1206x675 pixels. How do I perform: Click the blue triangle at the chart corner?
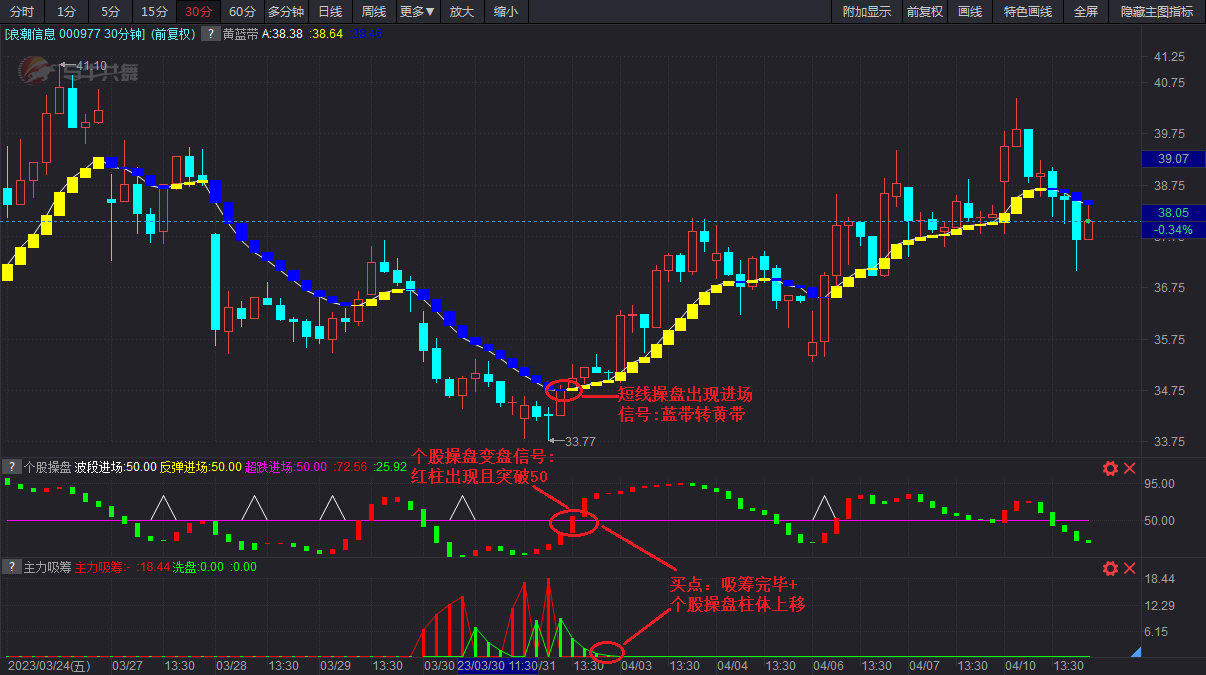pyautogui.click(x=1135, y=652)
